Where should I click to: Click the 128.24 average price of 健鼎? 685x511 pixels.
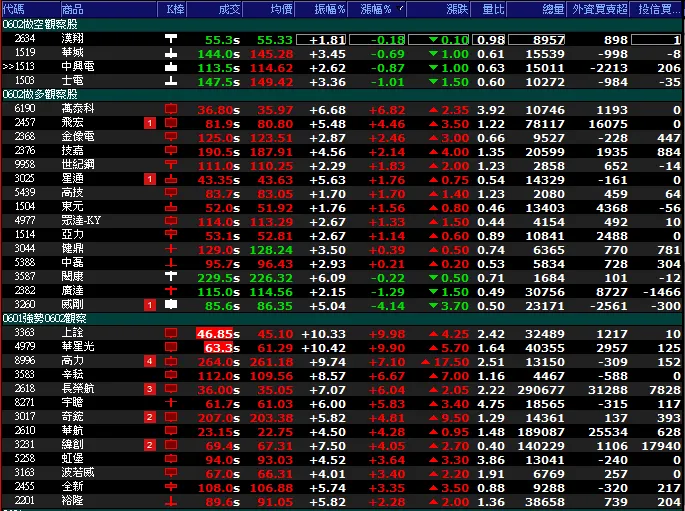pyautogui.click(x=271, y=250)
